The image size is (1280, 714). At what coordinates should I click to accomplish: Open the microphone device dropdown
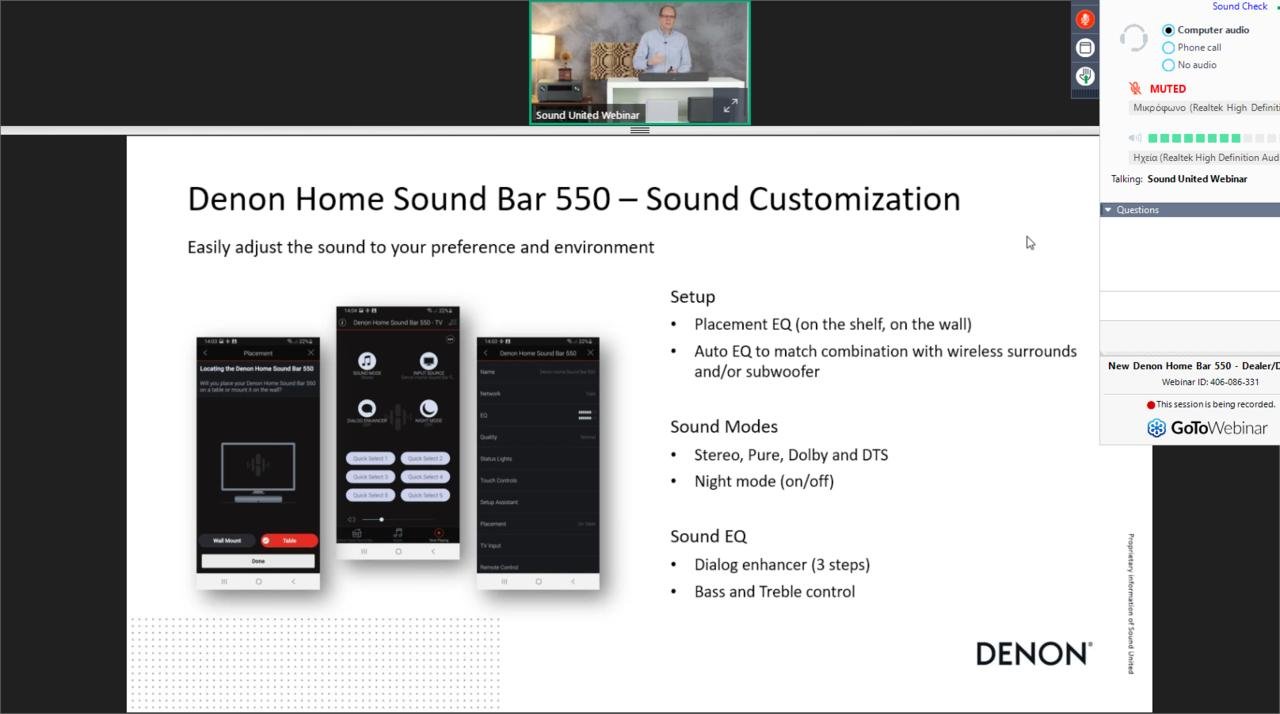point(1204,108)
